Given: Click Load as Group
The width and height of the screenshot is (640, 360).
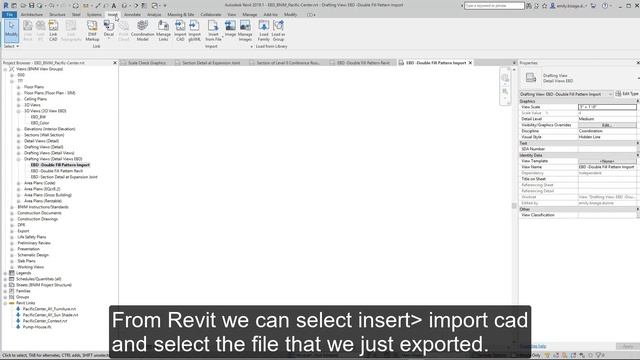Looking at the screenshot, I should pyautogui.click(x=278, y=31).
